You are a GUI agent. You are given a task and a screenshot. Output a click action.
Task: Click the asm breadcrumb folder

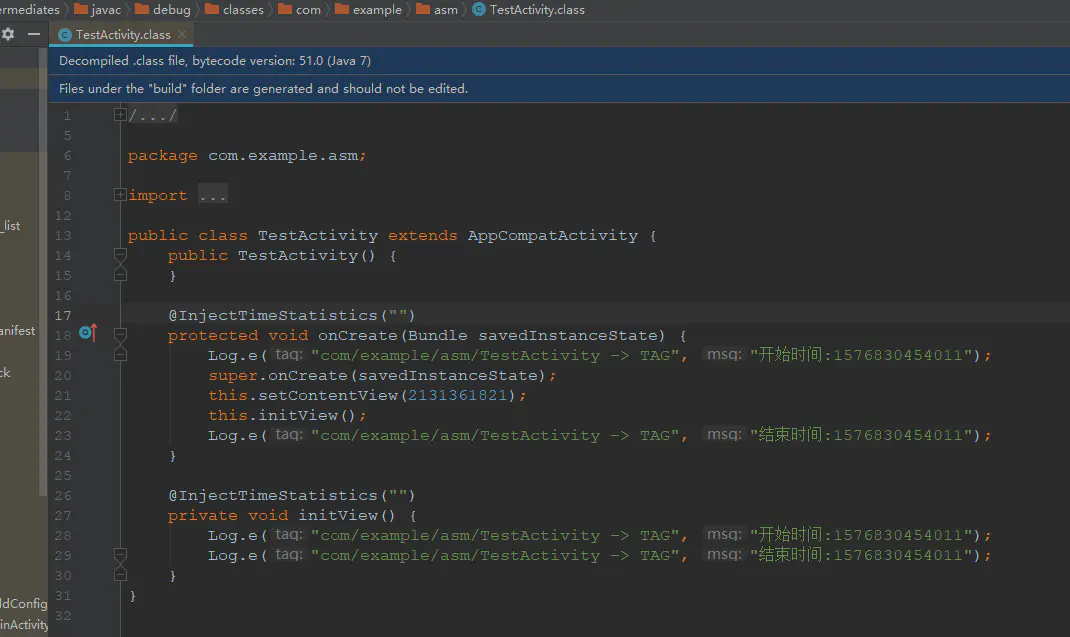click(437, 10)
